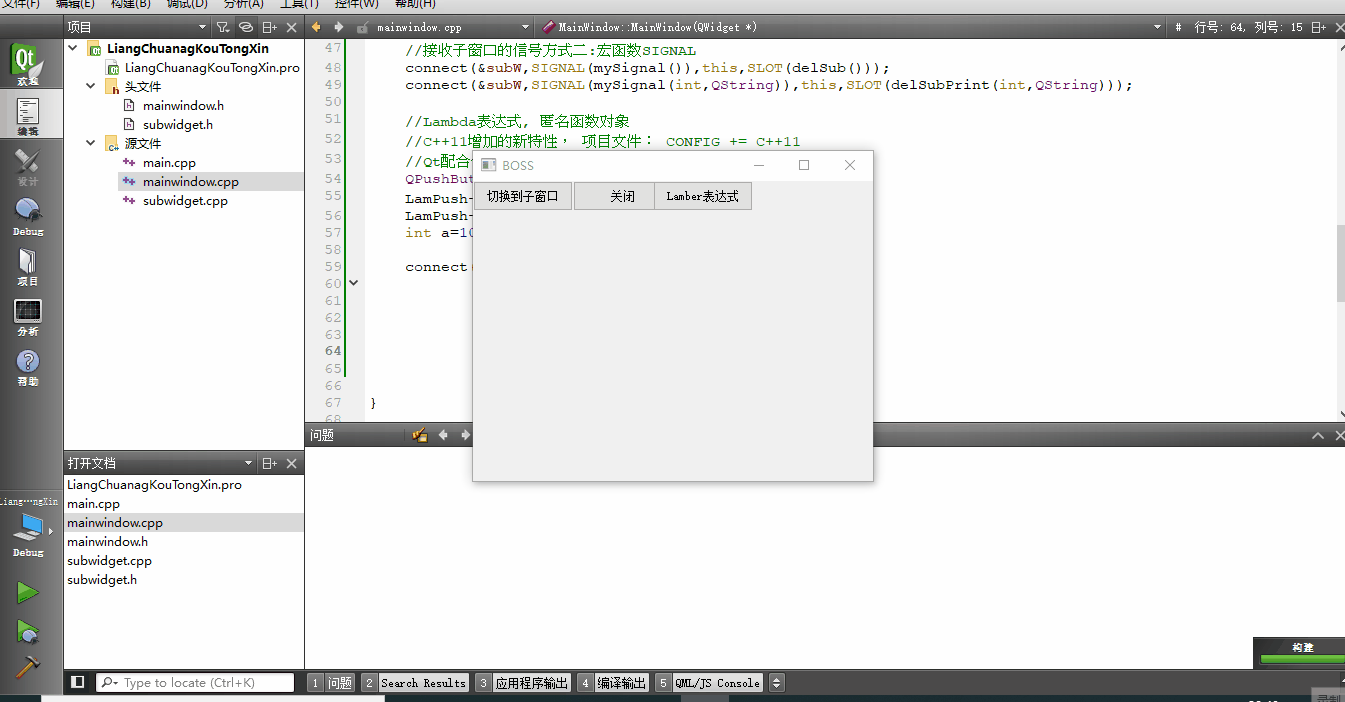Split the Projects side panel
This screenshot has height=702, width=1345.
269,27
